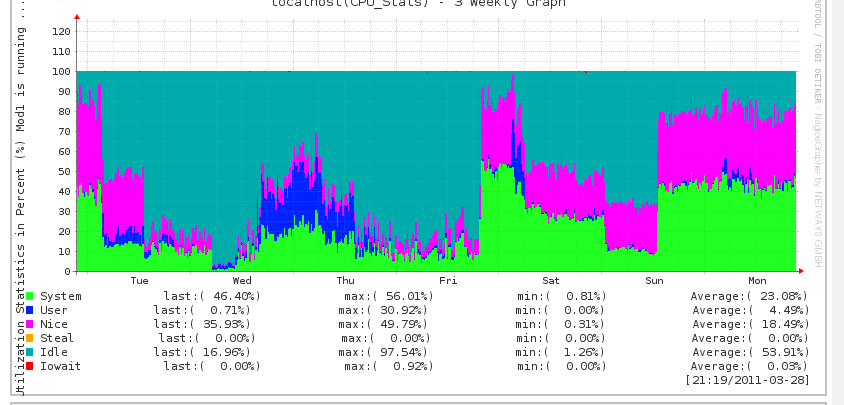Click the NagiosGrapher by NETWAYS GmbH text

tap(817, 190)
